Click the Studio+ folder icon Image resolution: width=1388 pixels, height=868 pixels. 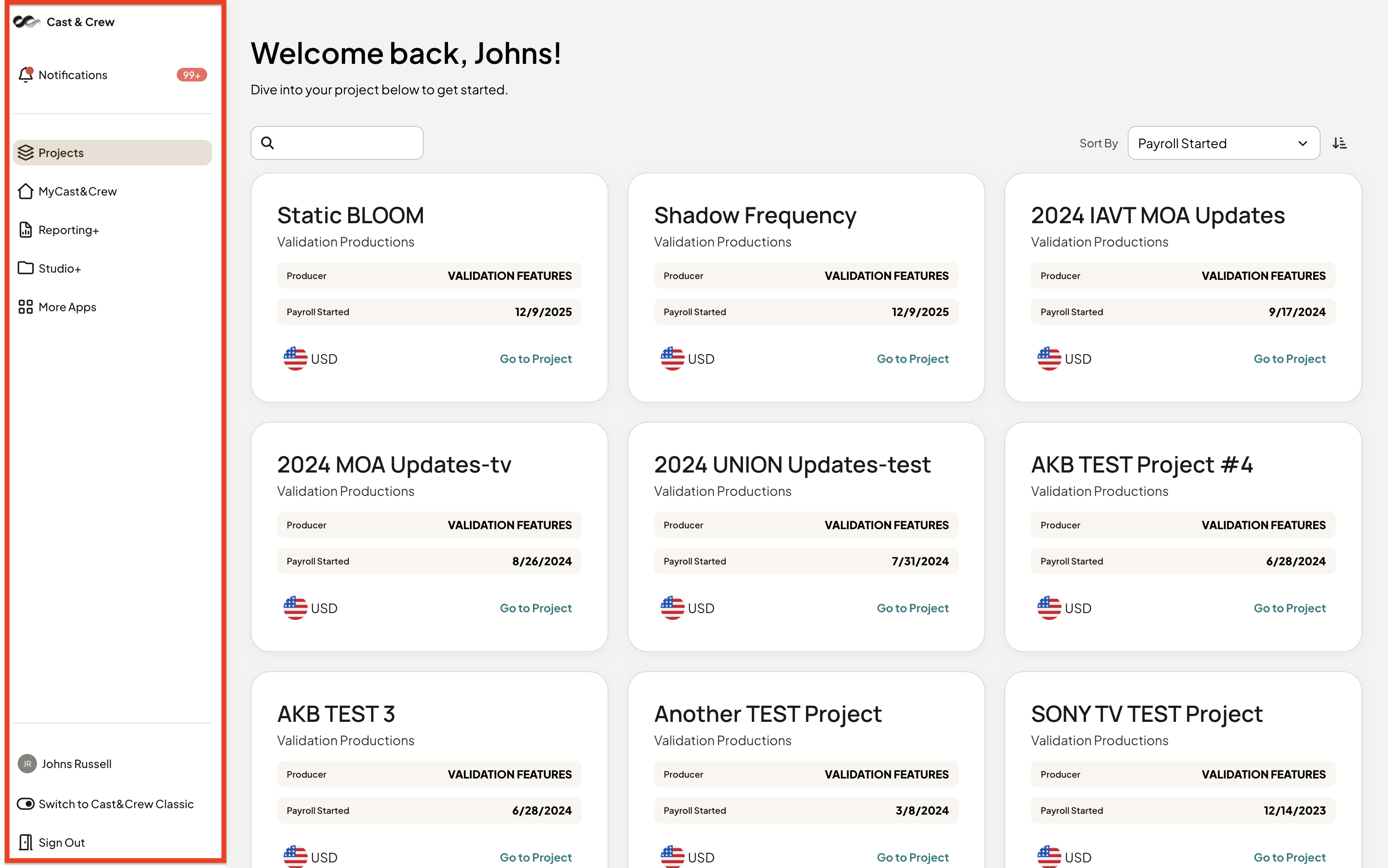(26, 268)
